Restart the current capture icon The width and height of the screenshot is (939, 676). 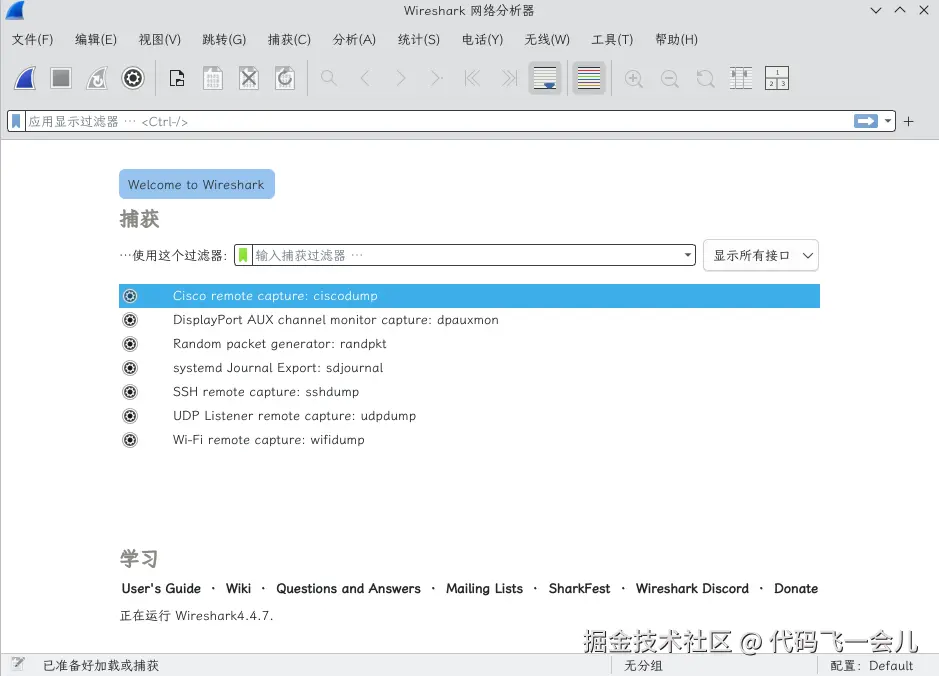coord(97,78)
